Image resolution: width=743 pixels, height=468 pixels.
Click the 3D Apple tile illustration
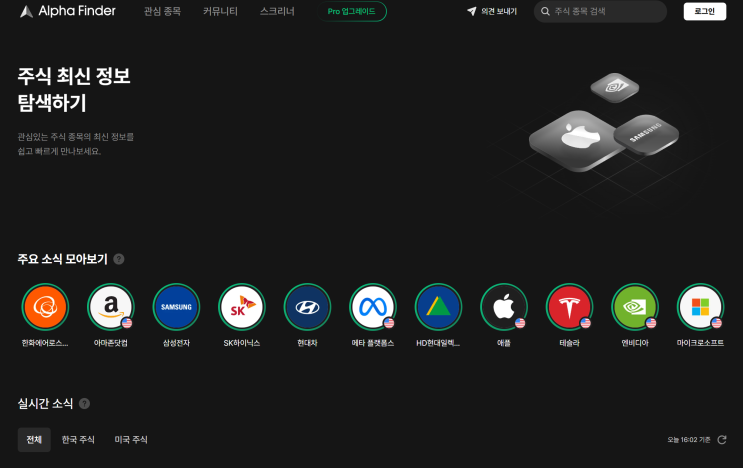tap(576, 141)
